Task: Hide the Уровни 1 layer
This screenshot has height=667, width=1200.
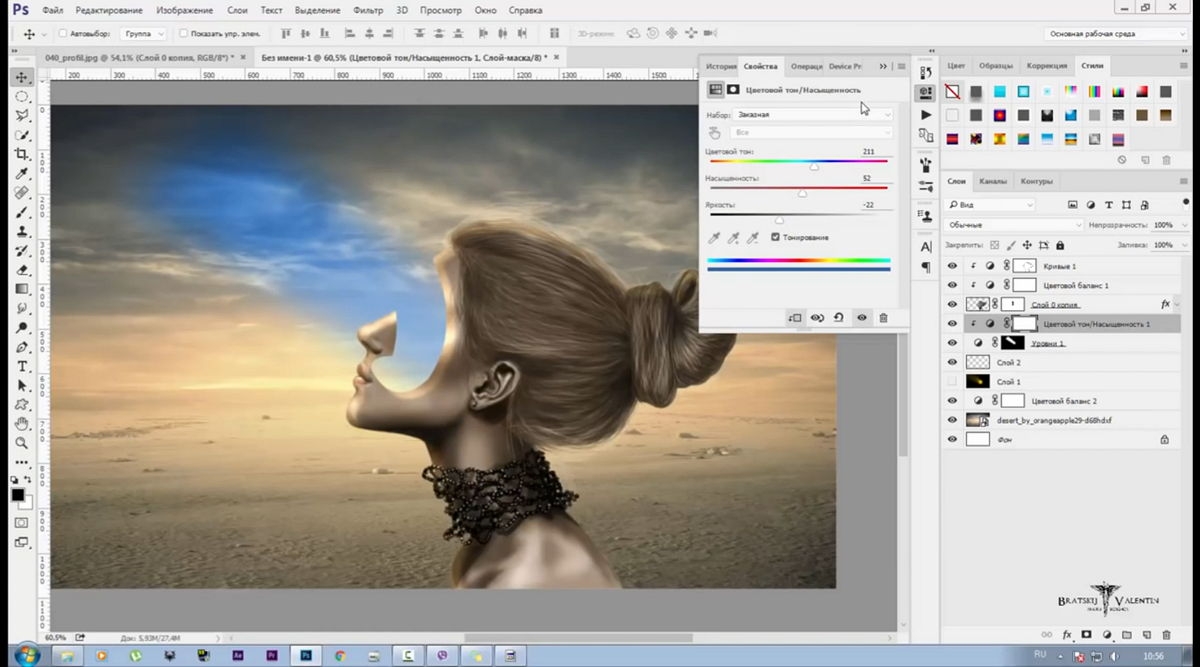Action: pos(952,343)
